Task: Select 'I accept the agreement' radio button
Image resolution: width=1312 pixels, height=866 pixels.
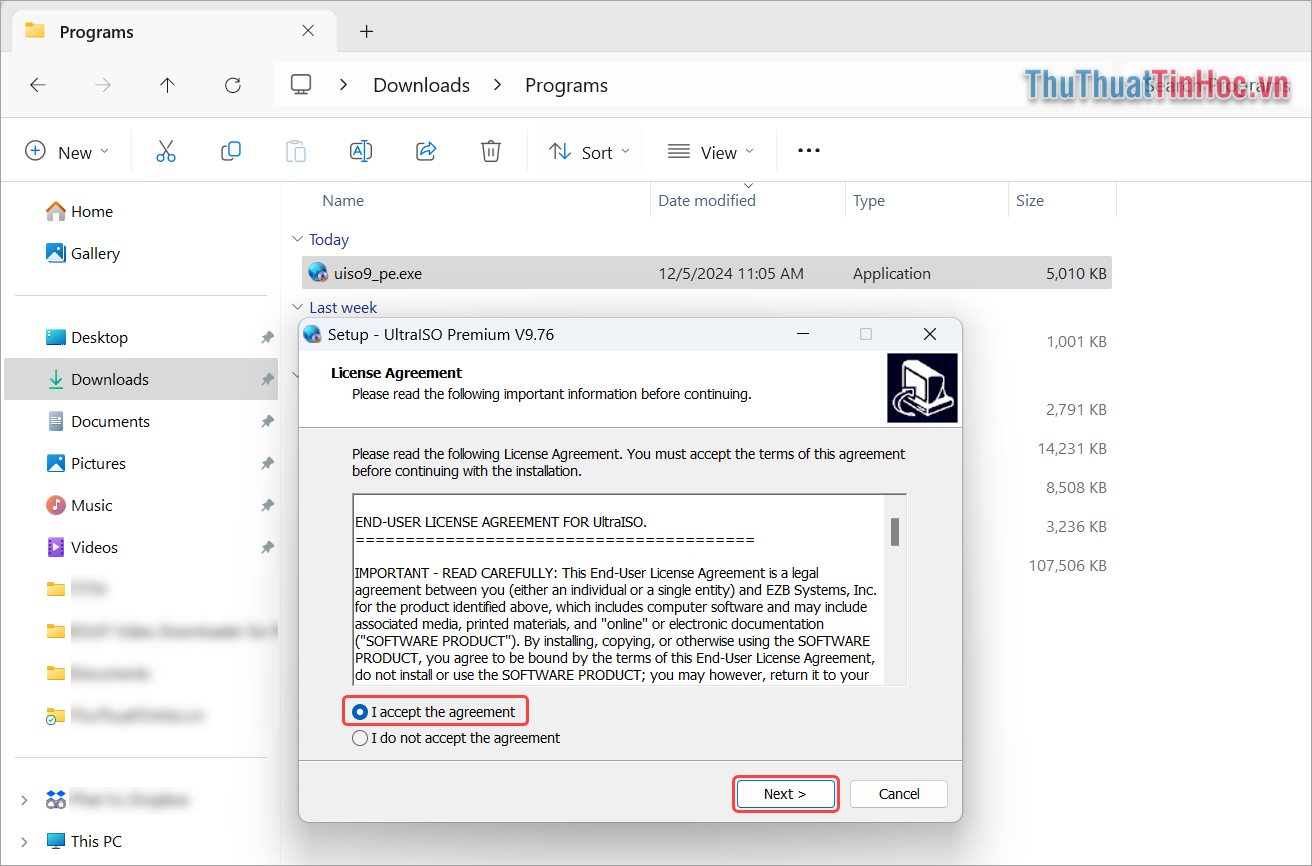Action: coord(360,712)
